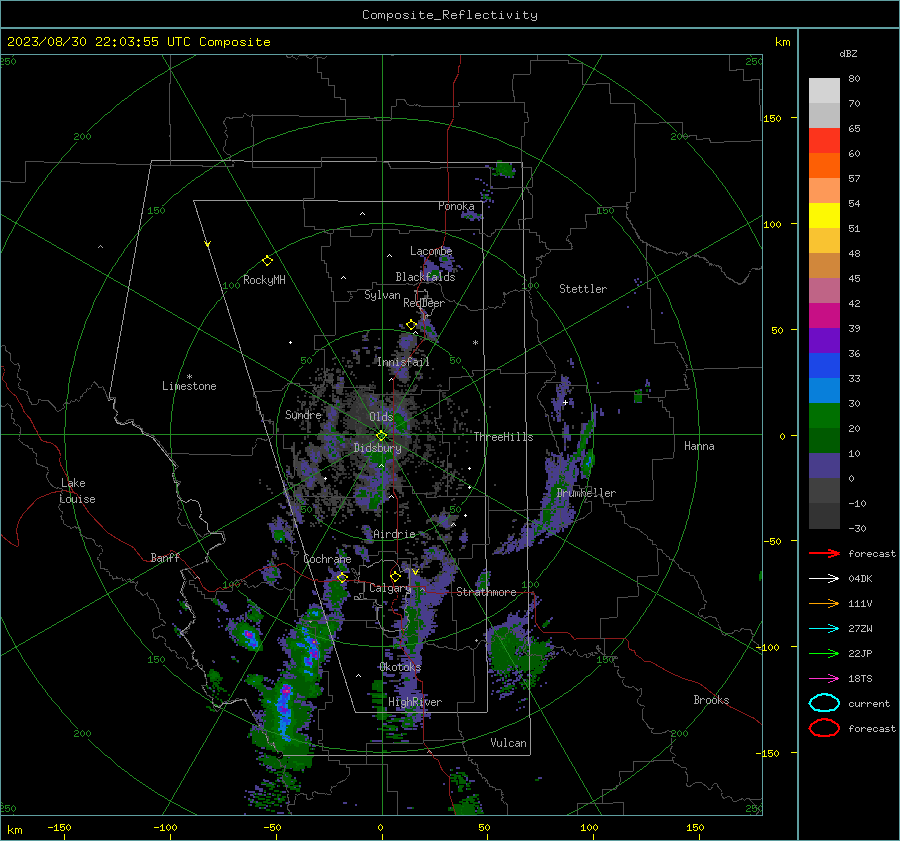Select the light blue 30-33 dBZ swatch
The image size is (900, 841).
[x=824, y=391]
